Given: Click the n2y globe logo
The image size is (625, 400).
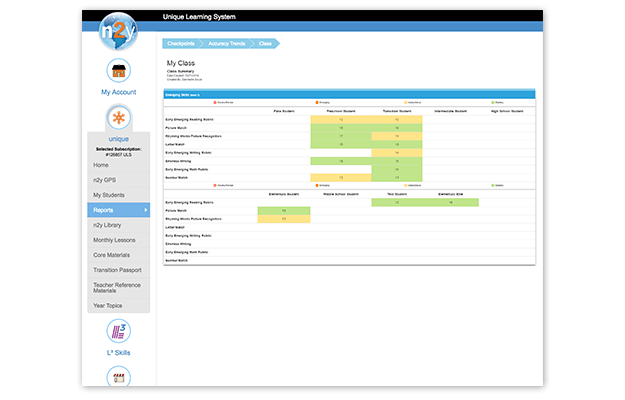Looking at the screenshot, I should (118, 31).
